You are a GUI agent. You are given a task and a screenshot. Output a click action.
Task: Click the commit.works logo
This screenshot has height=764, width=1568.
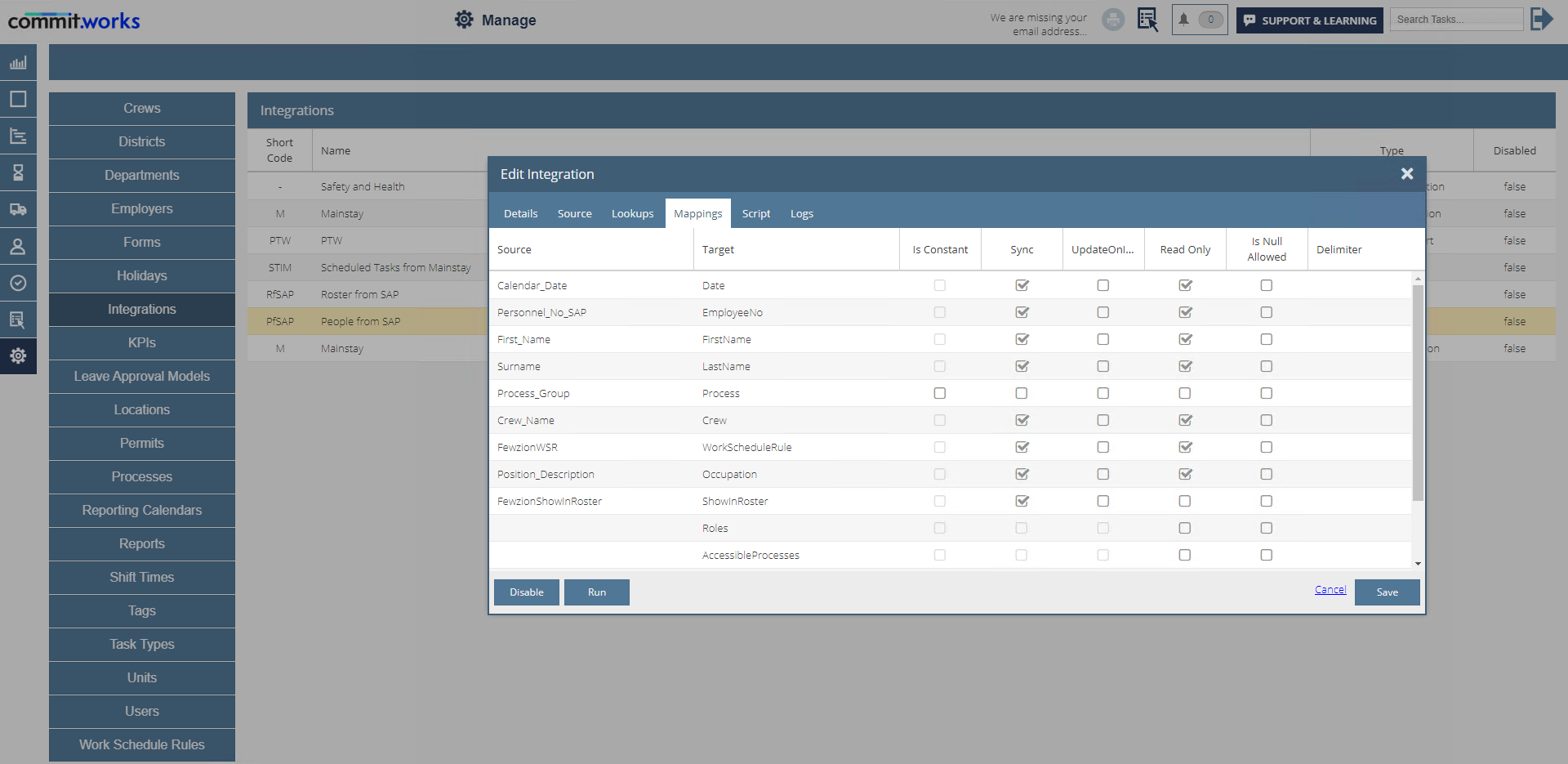[74, 20]
